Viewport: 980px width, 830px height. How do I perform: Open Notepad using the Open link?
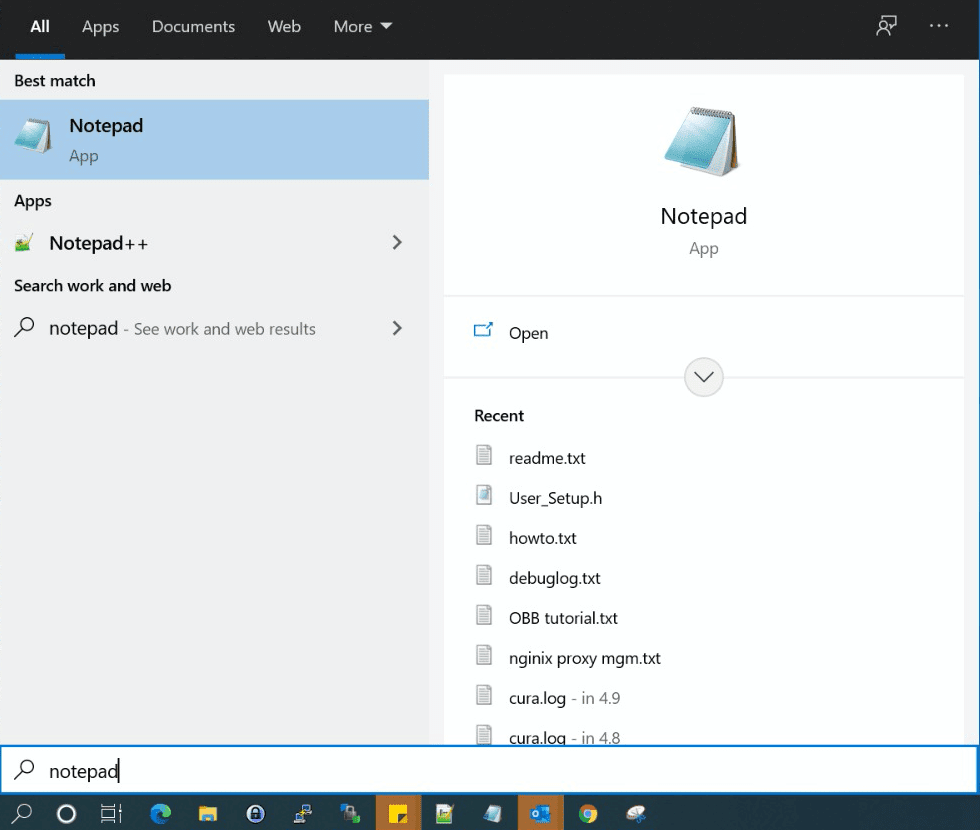pos(529,333)
